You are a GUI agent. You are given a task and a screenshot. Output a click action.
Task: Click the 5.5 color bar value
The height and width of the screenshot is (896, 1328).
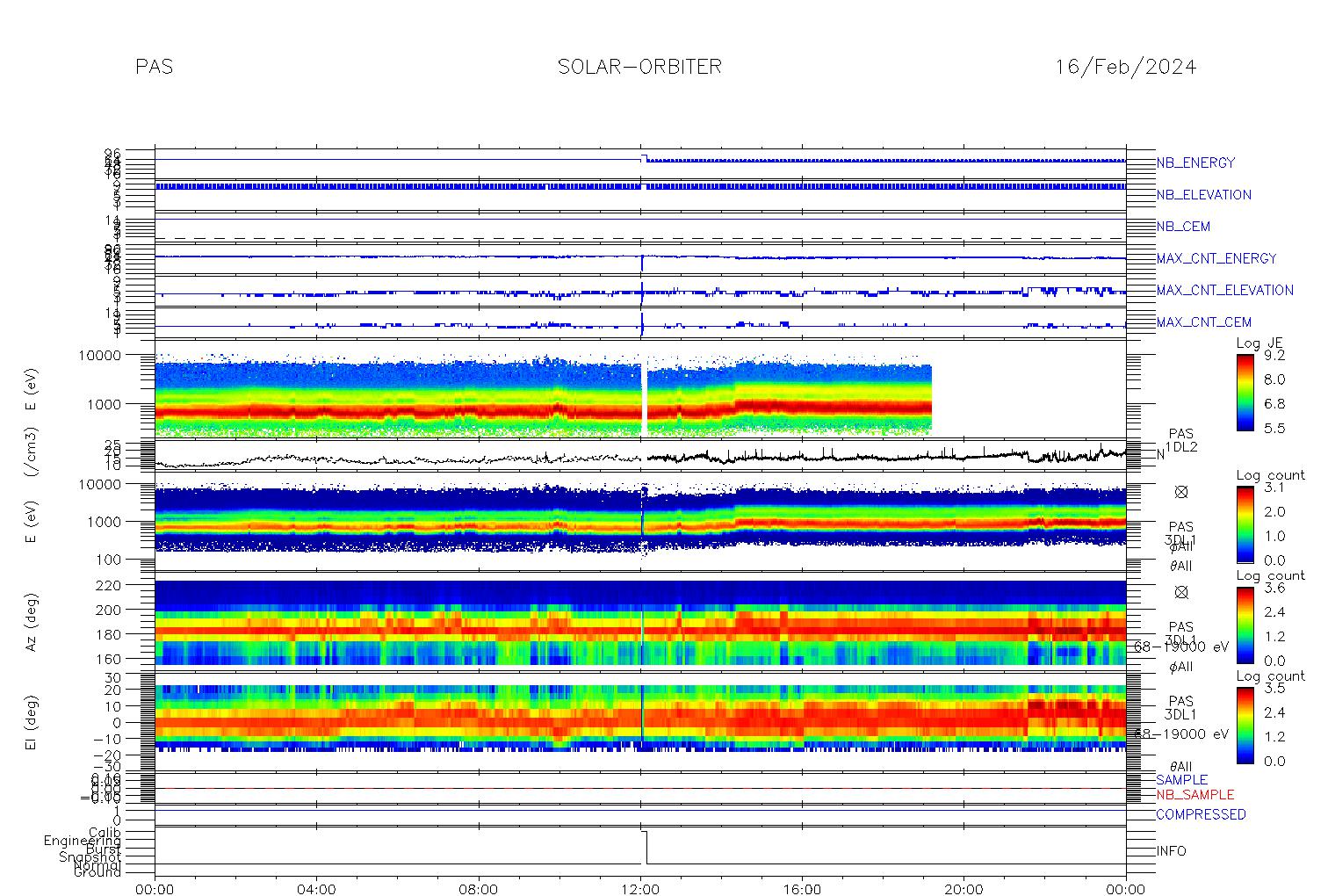pyautogui.click(x=1274, y=428)
